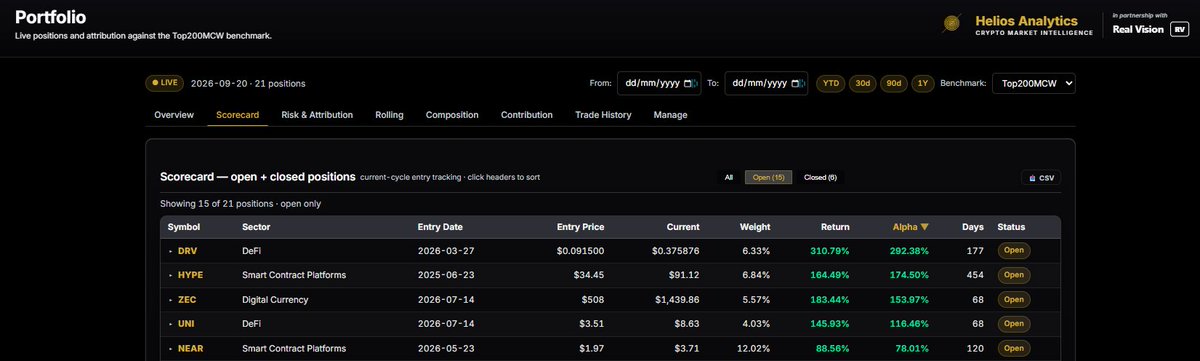
Task: Sort by the Current column header
Action: (683, 227)
